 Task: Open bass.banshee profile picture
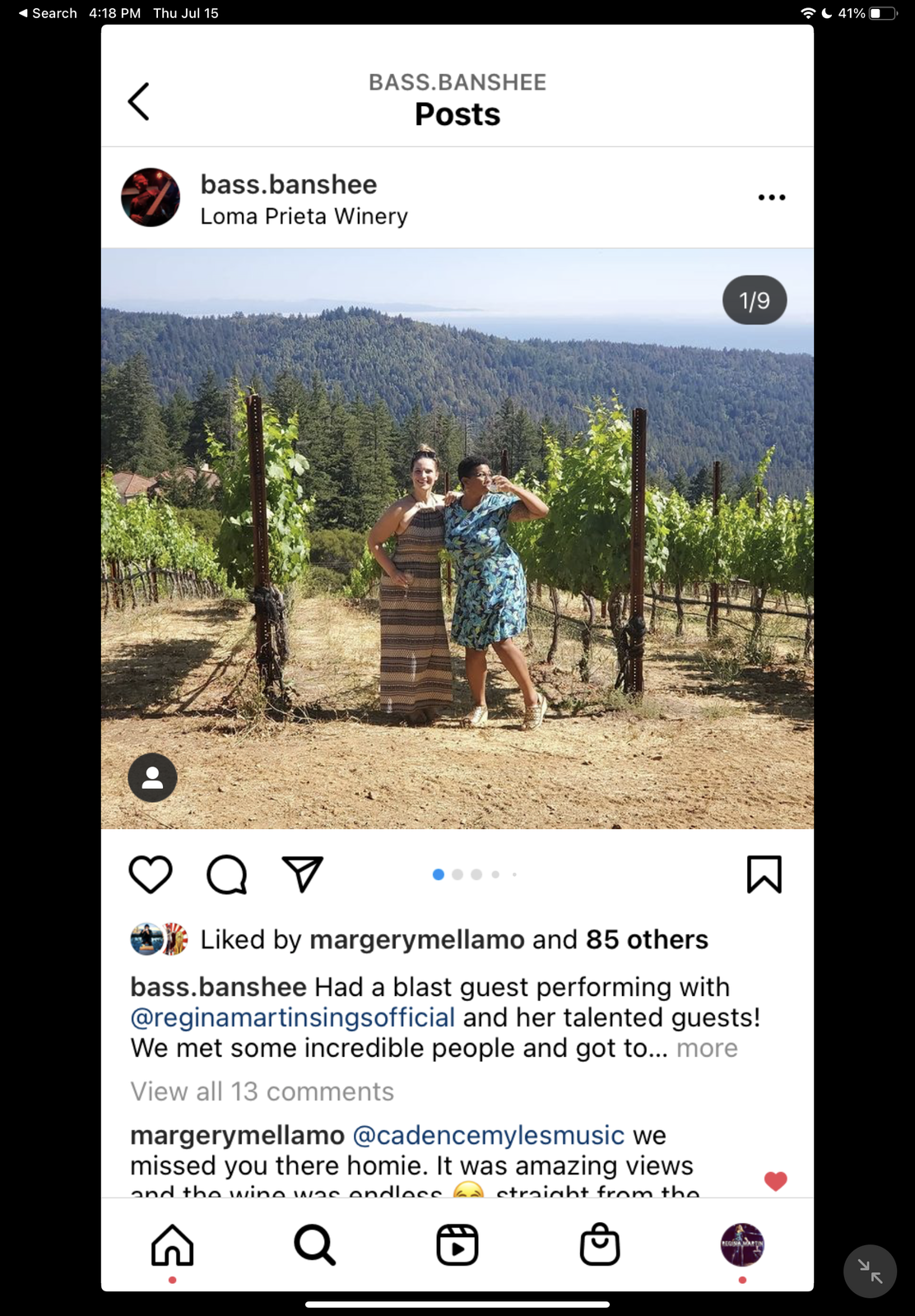click(151, 197)
